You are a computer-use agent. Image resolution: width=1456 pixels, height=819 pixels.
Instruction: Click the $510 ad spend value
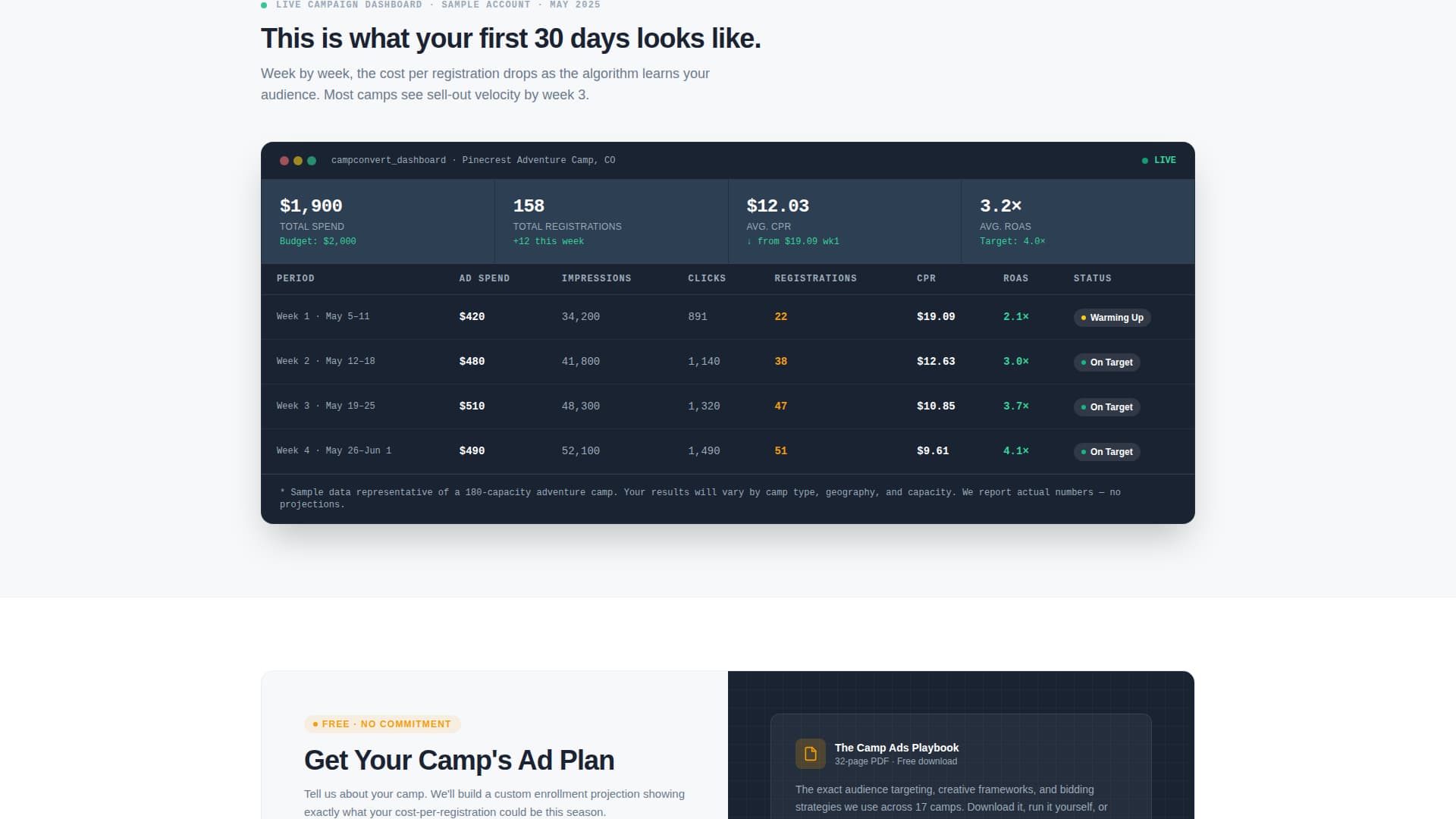[472, 406]
